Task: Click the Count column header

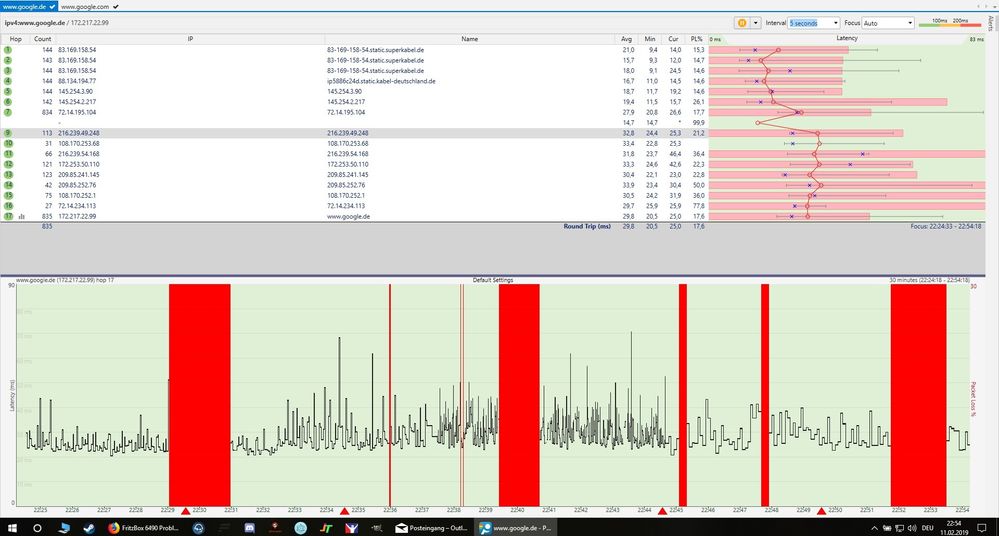Action: point(43,39)
